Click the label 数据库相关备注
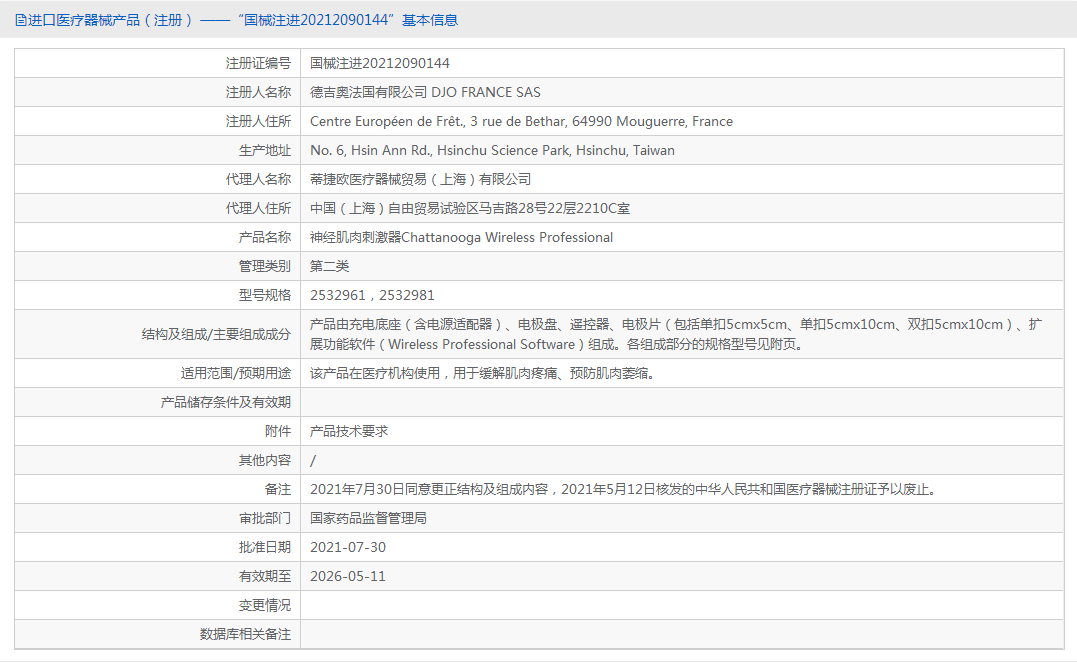Image resolution: width=1077 pixels, height=662 pixels. click(245, 635)
